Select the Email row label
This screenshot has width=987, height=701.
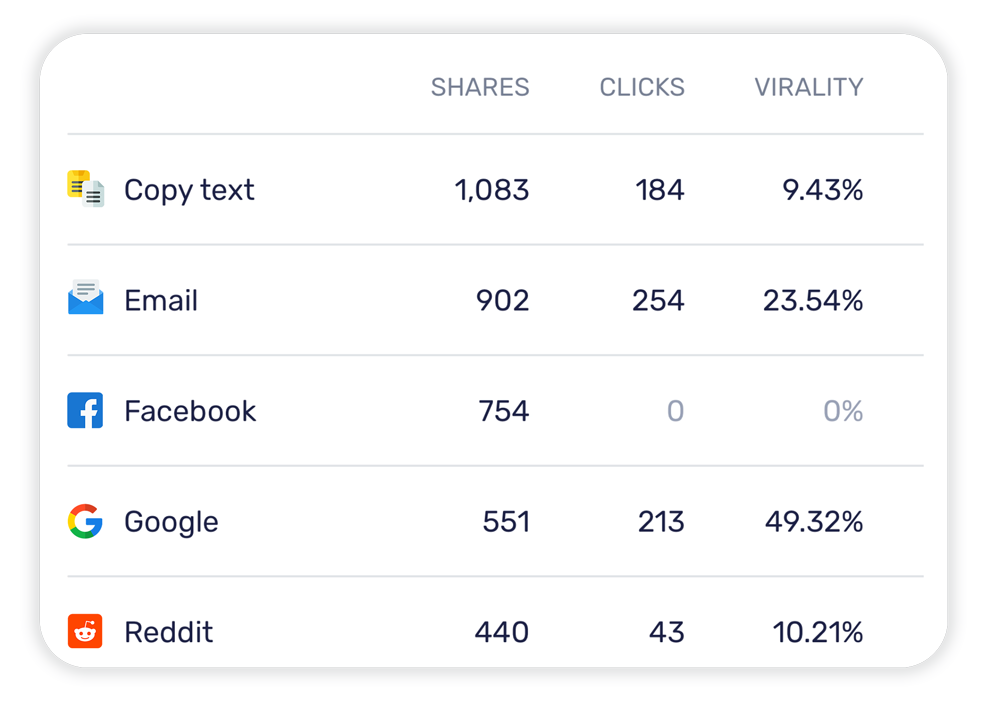(161, 300)
